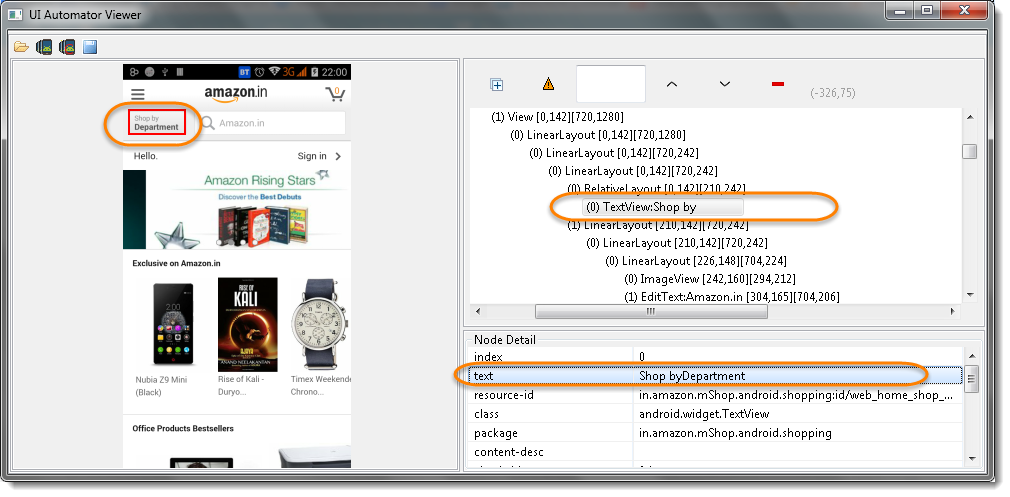Toggle the NAF nodes warning icon
The width and height of the screenshot is (1010, 497).
[548, 85]
